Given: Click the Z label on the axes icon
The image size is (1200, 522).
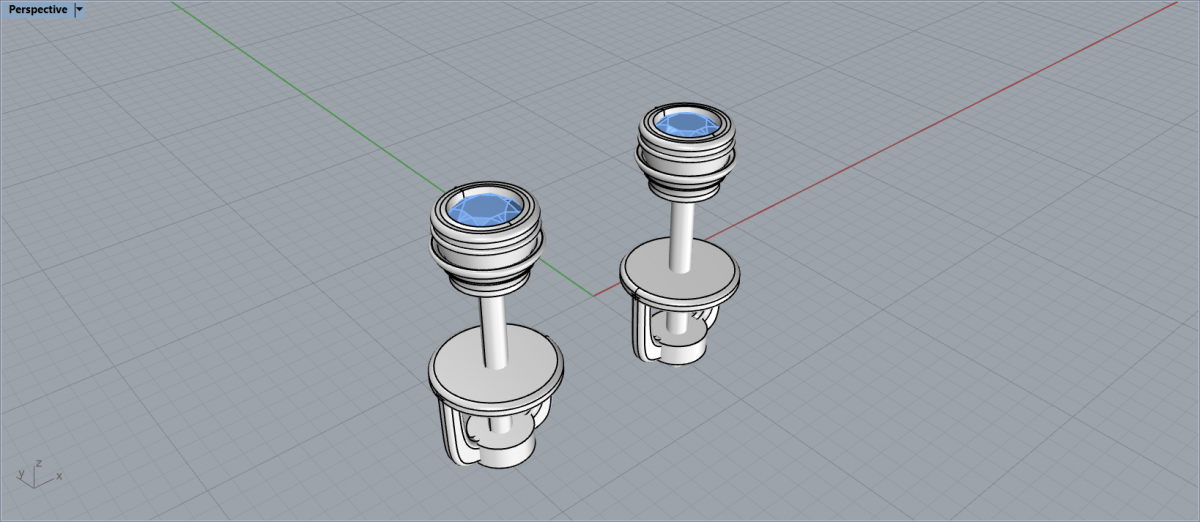Looking at the screenshot, I should (38, 464).
